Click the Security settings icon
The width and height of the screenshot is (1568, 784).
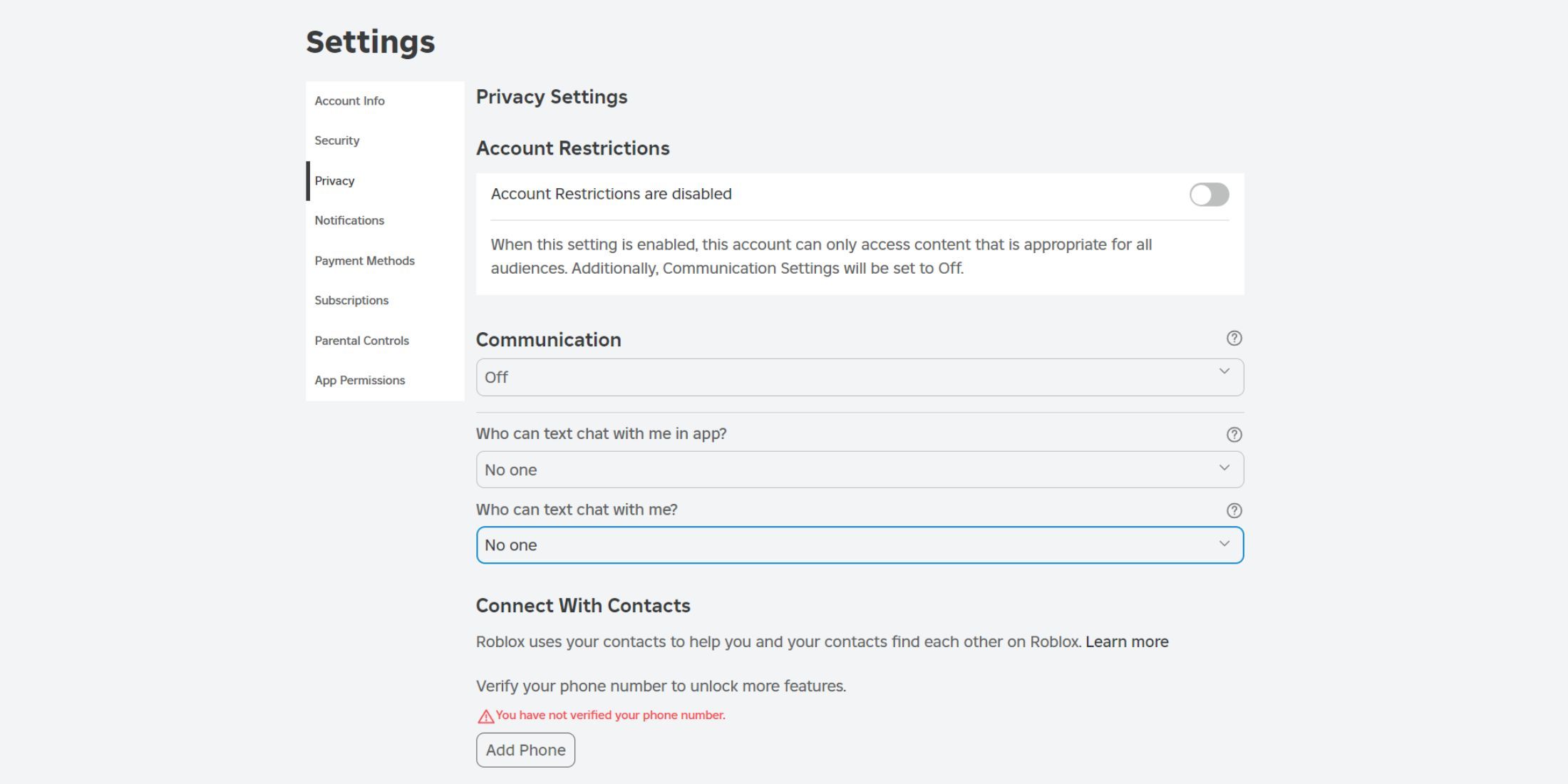[337, 140]
